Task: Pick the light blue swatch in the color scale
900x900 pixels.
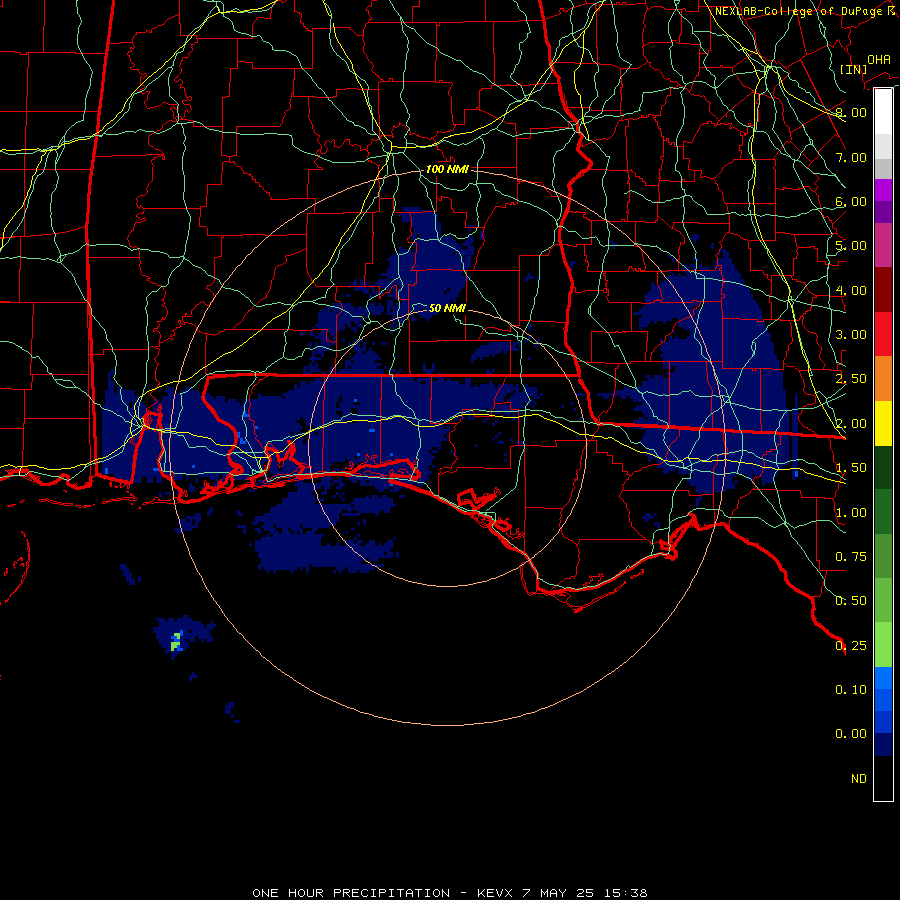Action: tap(883, 678)
